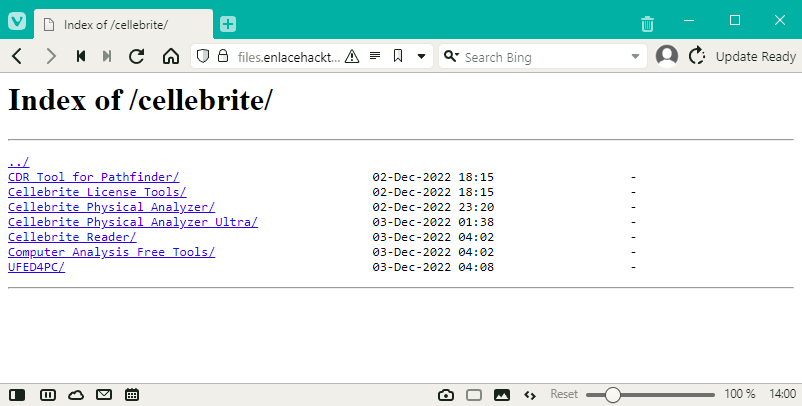
Task: Click the Index of /cellebrite/ heading
Action: click(x=141, y=100)
